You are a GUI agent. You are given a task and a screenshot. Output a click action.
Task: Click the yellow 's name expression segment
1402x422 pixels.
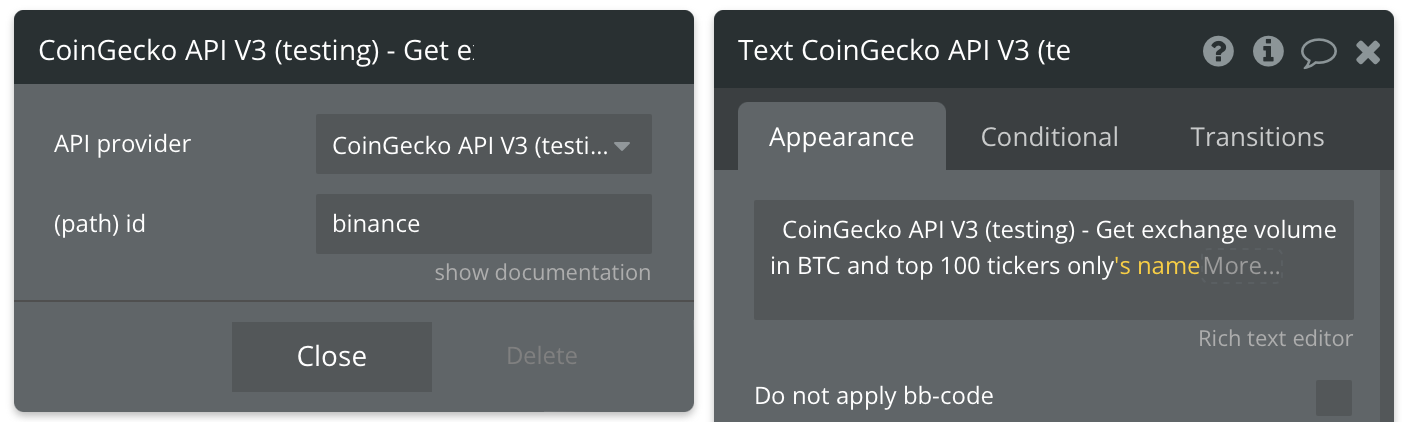pyautogui.click(x=1157, y=266)
